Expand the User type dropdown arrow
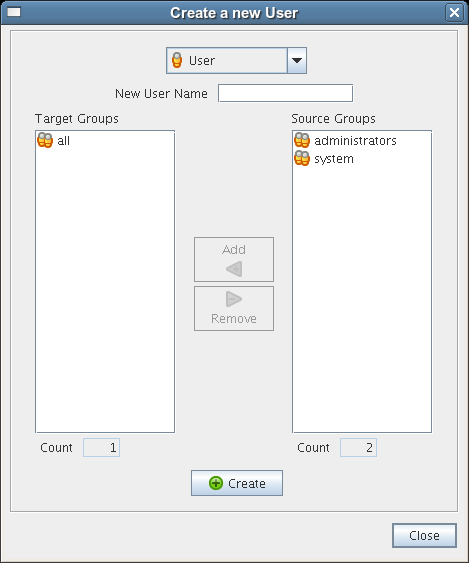The image size is (469, 563). click(x=297, y=60)
